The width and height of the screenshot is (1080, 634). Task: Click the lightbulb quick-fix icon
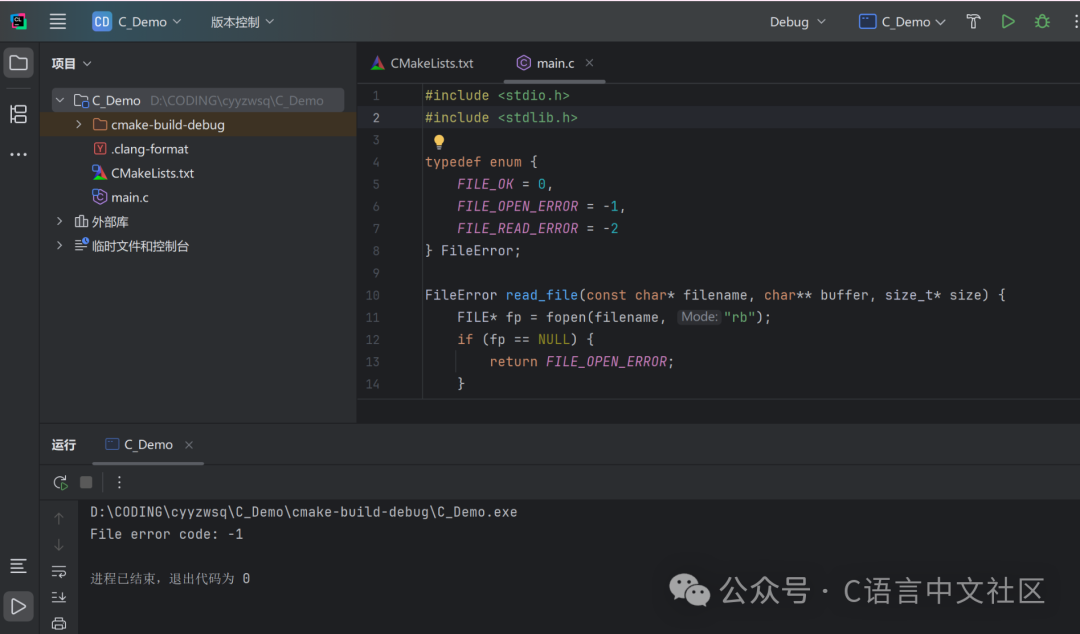pyautogui.click(x=439, y=142)
